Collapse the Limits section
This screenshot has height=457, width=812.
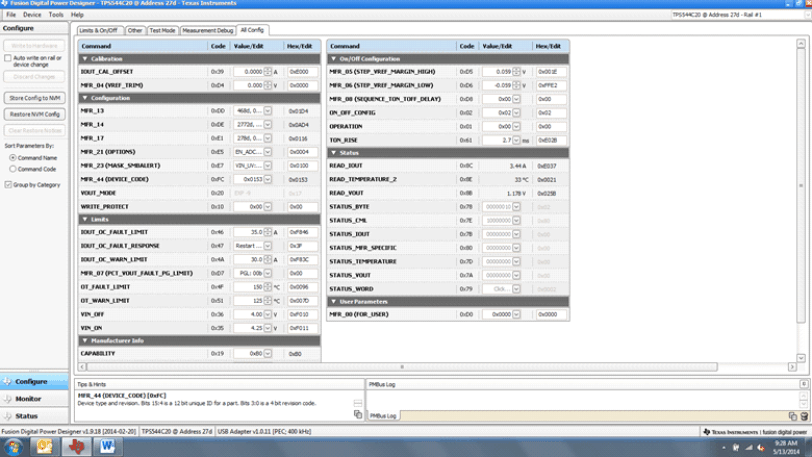click(x=85, y=219)
